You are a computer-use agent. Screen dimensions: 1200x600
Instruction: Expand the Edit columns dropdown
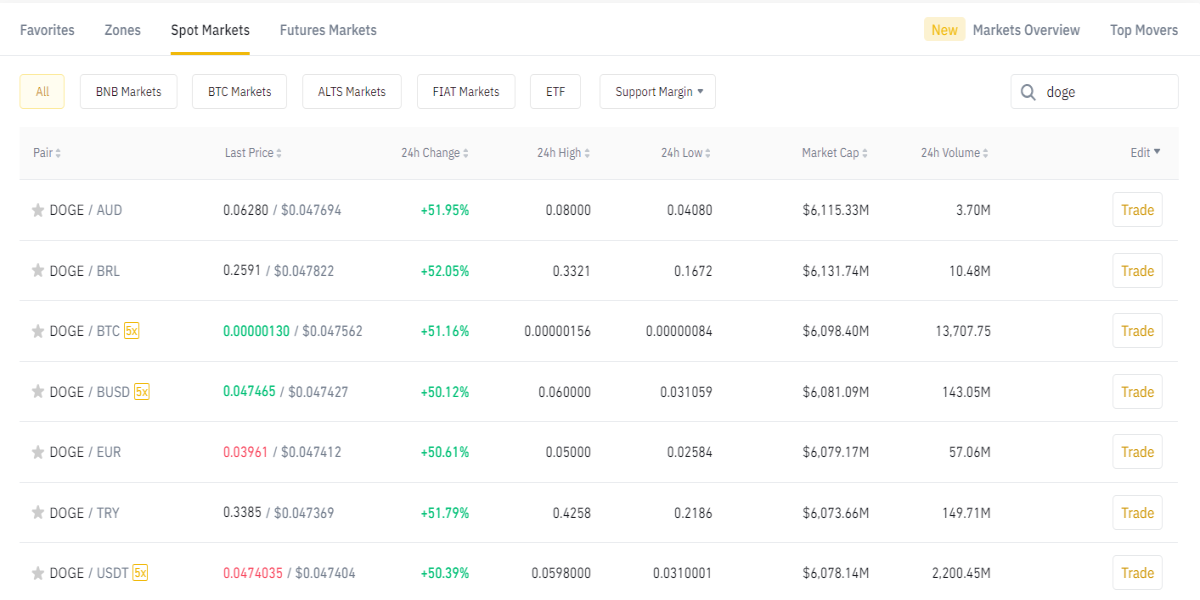click(x=1146, y=153)
